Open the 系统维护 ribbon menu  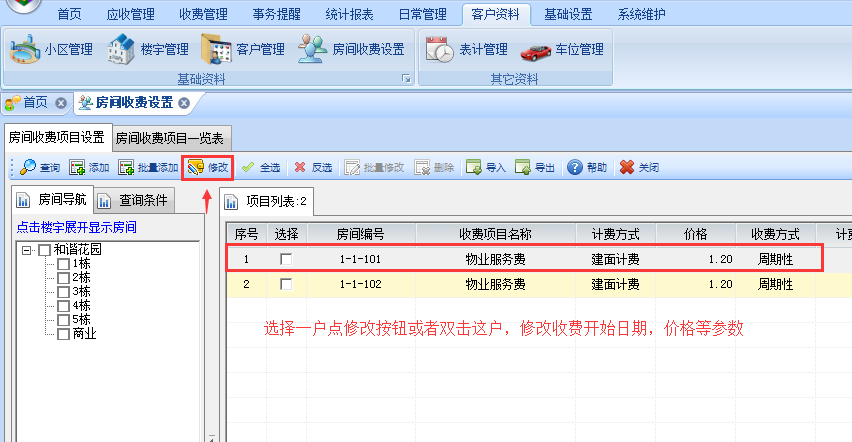(641, 14)
